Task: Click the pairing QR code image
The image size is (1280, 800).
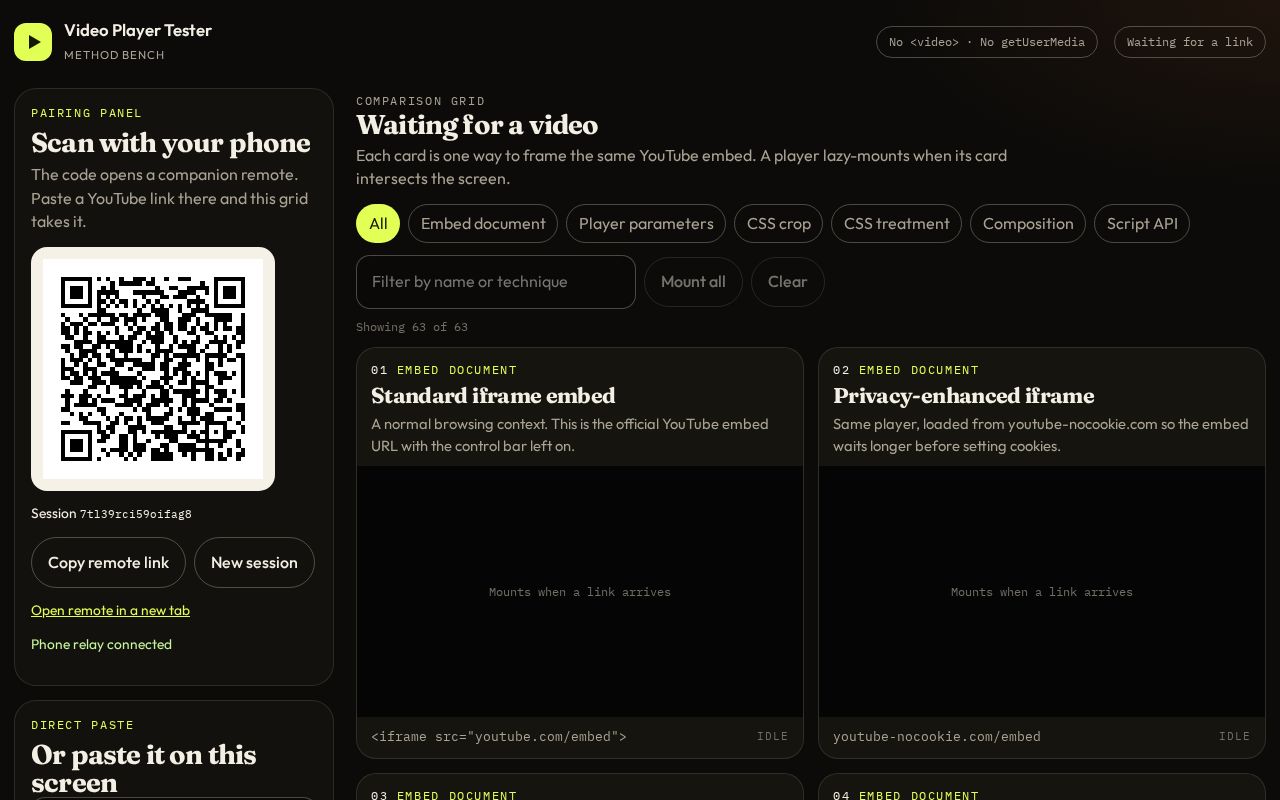Action: coord(153,369)
